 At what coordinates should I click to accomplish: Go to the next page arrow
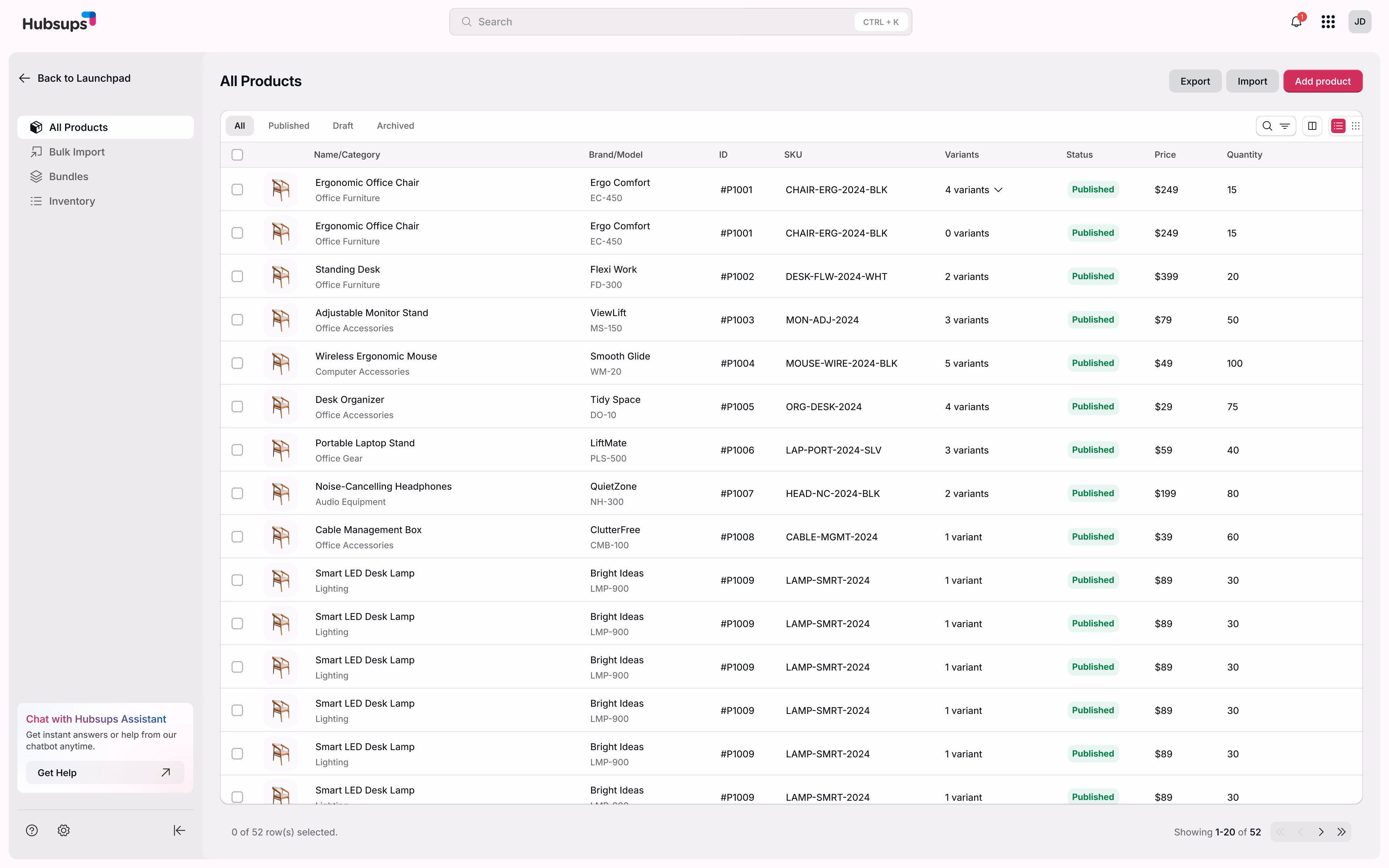pos(1321,832)
